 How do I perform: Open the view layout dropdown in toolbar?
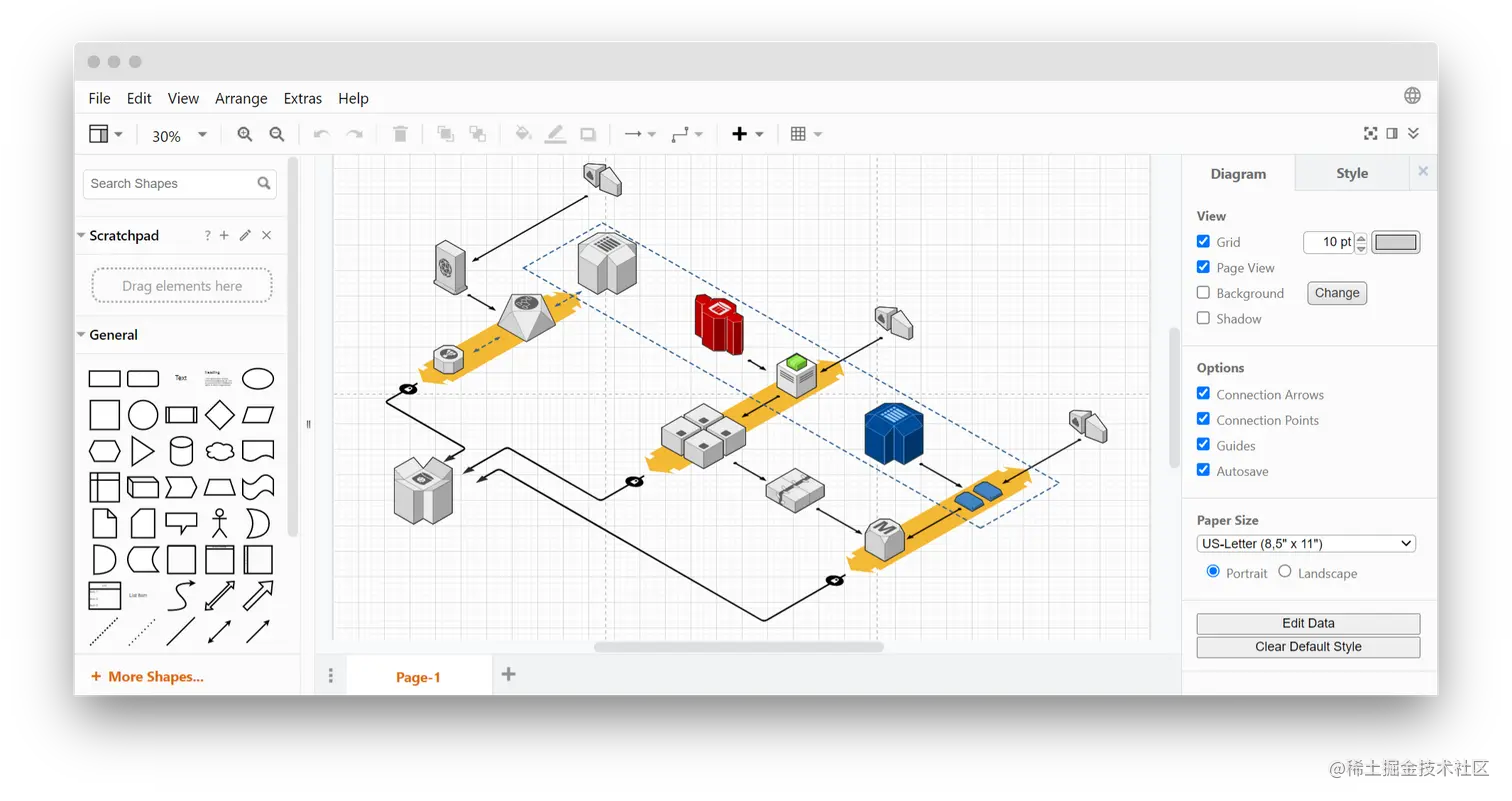coord(106,134)
